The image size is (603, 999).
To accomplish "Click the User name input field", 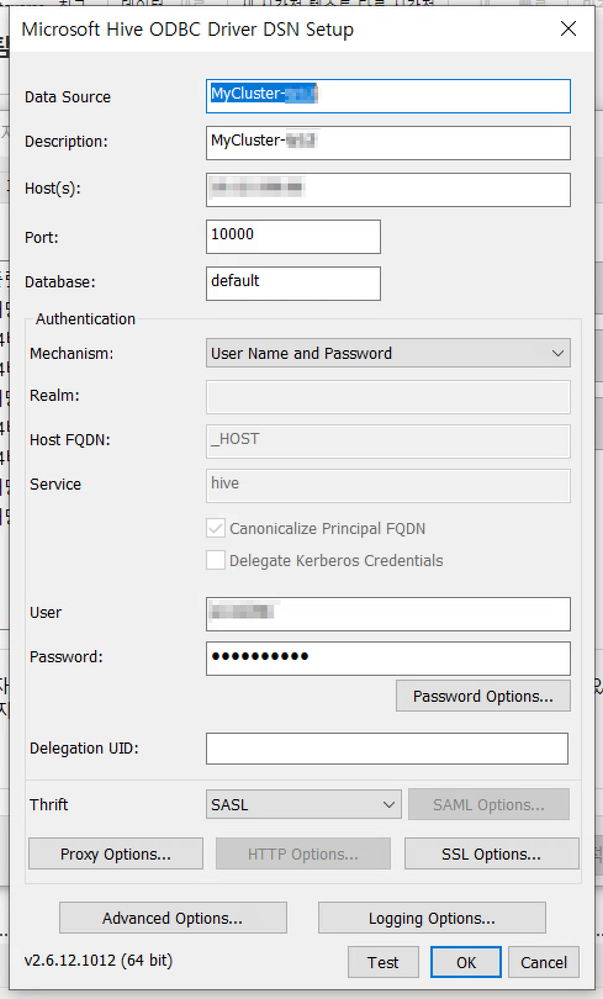I will click(x=388, y=614).
